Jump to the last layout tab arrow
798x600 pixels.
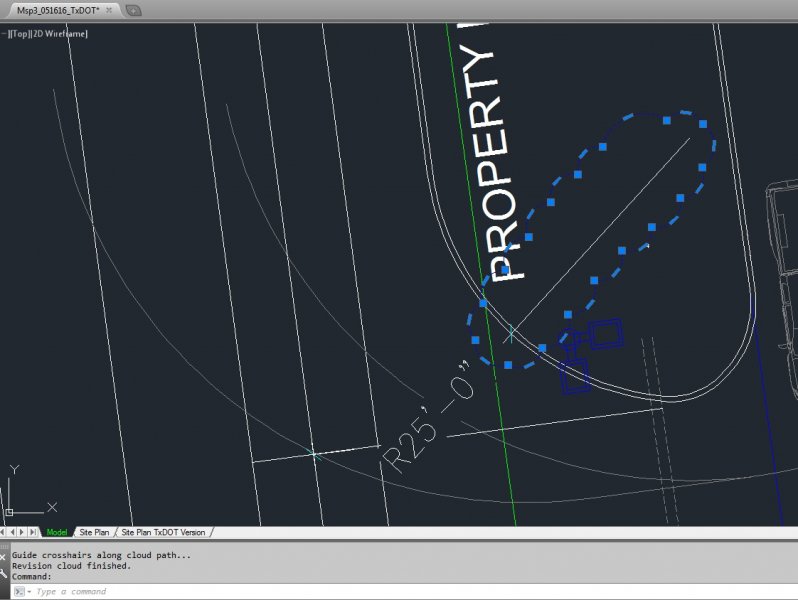pyautogui.click(x=34, y=532)
